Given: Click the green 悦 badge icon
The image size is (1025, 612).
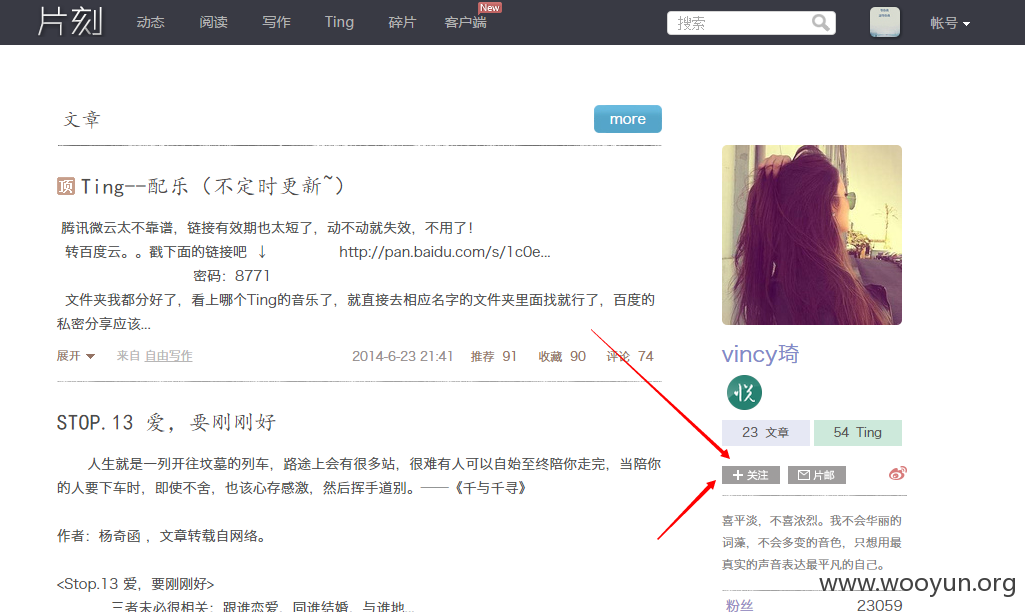Looking at the screenshot, I should 744,392.
